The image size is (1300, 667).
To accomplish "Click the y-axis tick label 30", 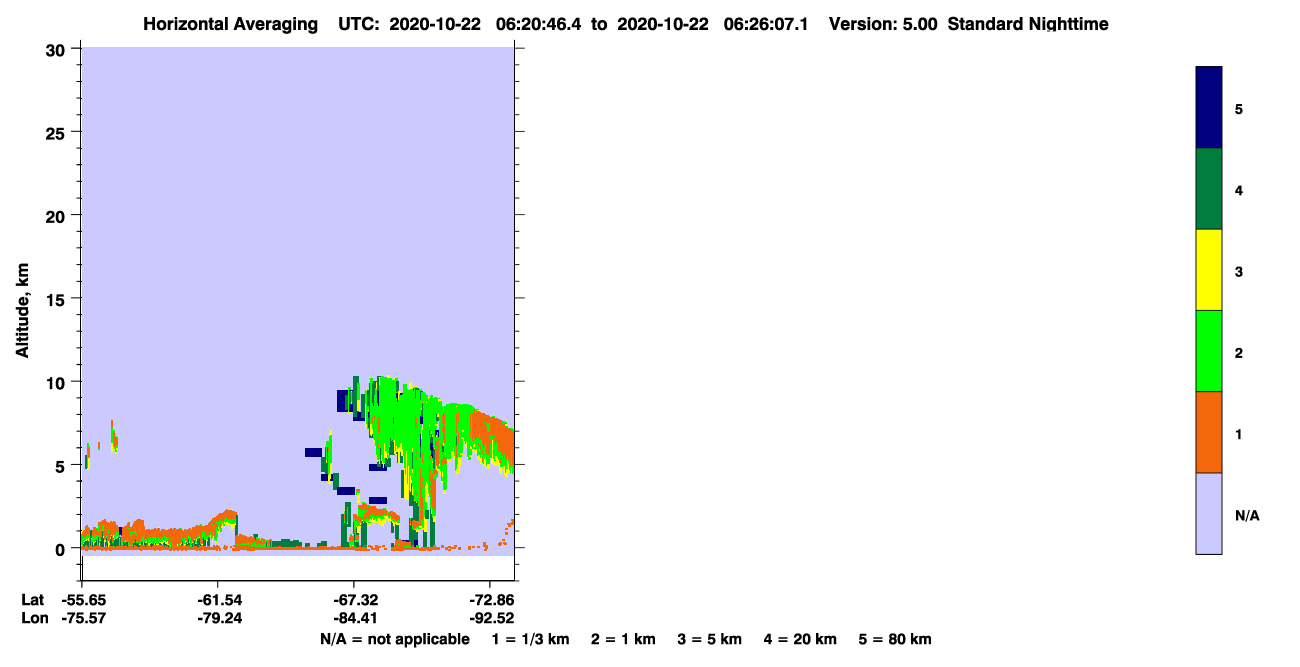I will tap(58, 49).
